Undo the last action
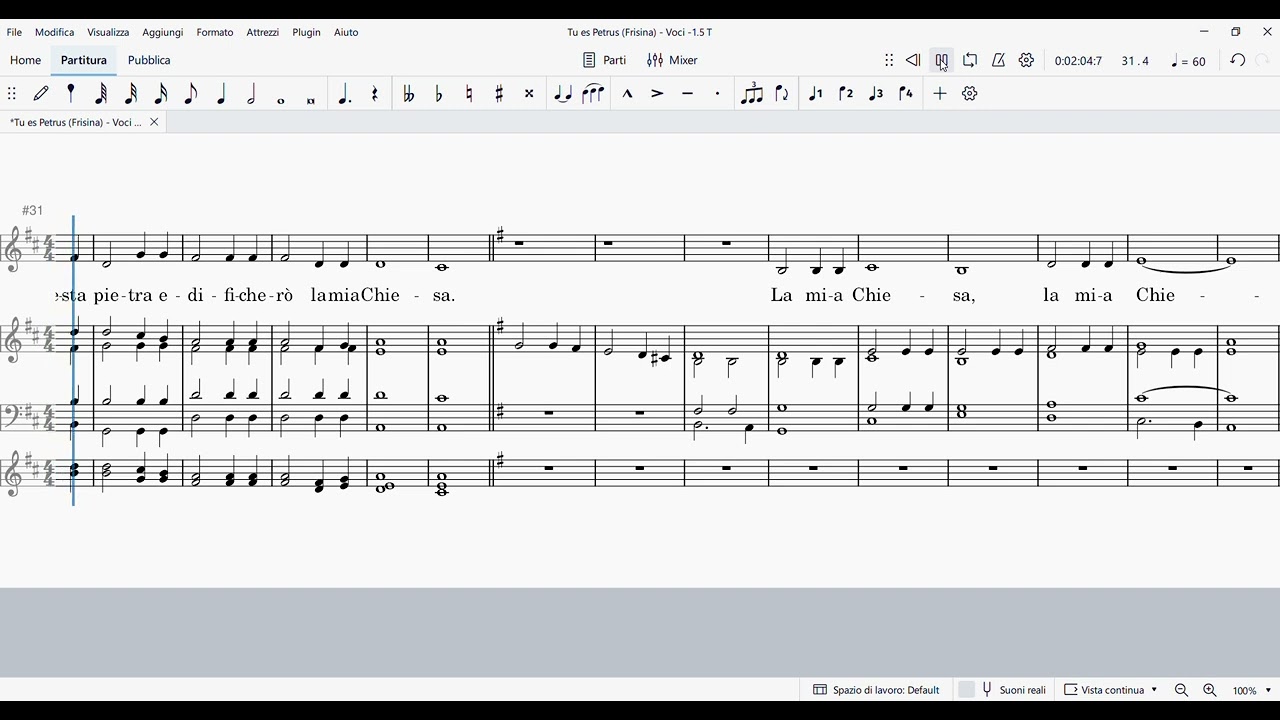This screenshot has width=1280, height=720. tap(1237, 61)
